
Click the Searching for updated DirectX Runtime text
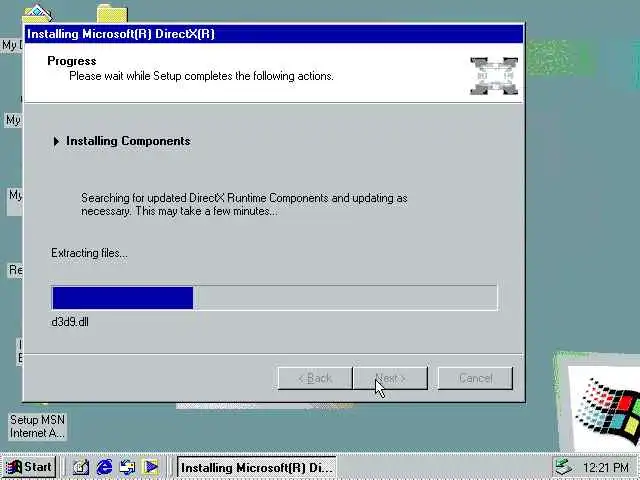(244, 204)
